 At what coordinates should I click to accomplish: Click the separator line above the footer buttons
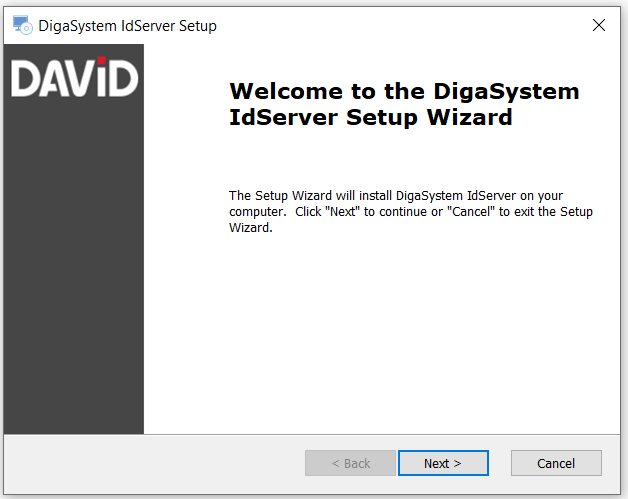pos(314,434)
